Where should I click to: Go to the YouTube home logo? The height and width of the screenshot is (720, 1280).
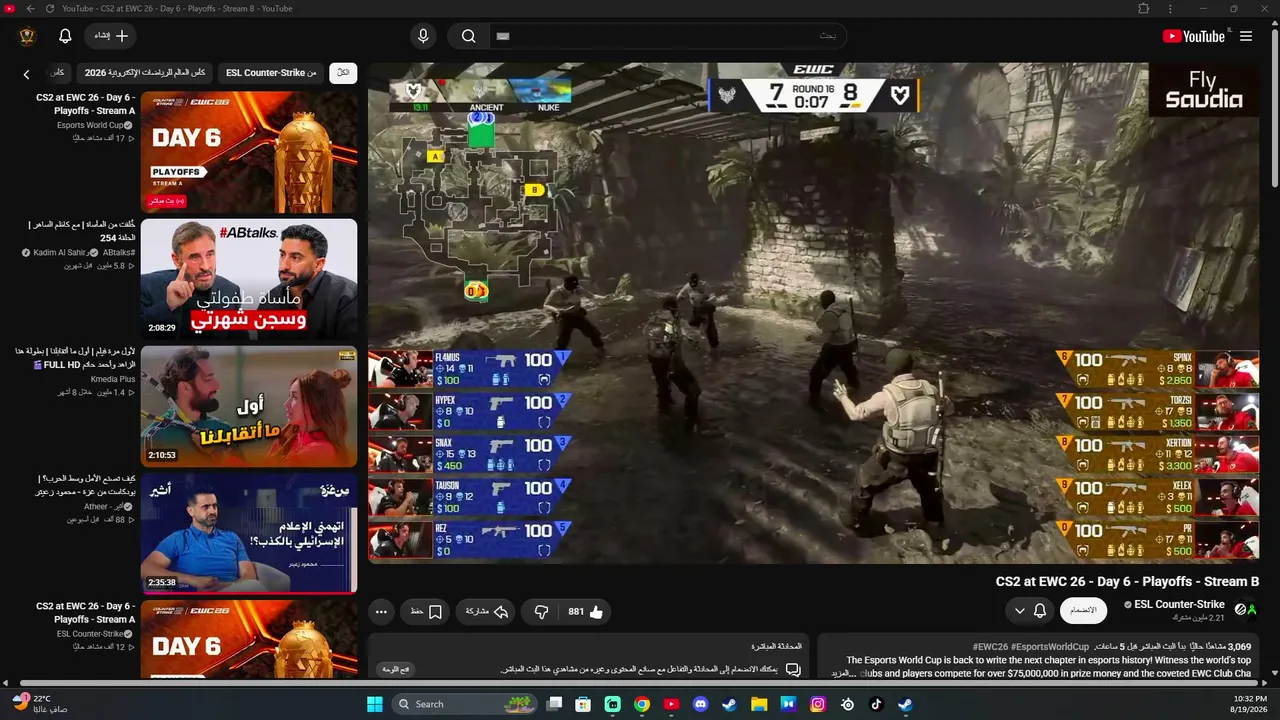click(x=1194, y=36)
